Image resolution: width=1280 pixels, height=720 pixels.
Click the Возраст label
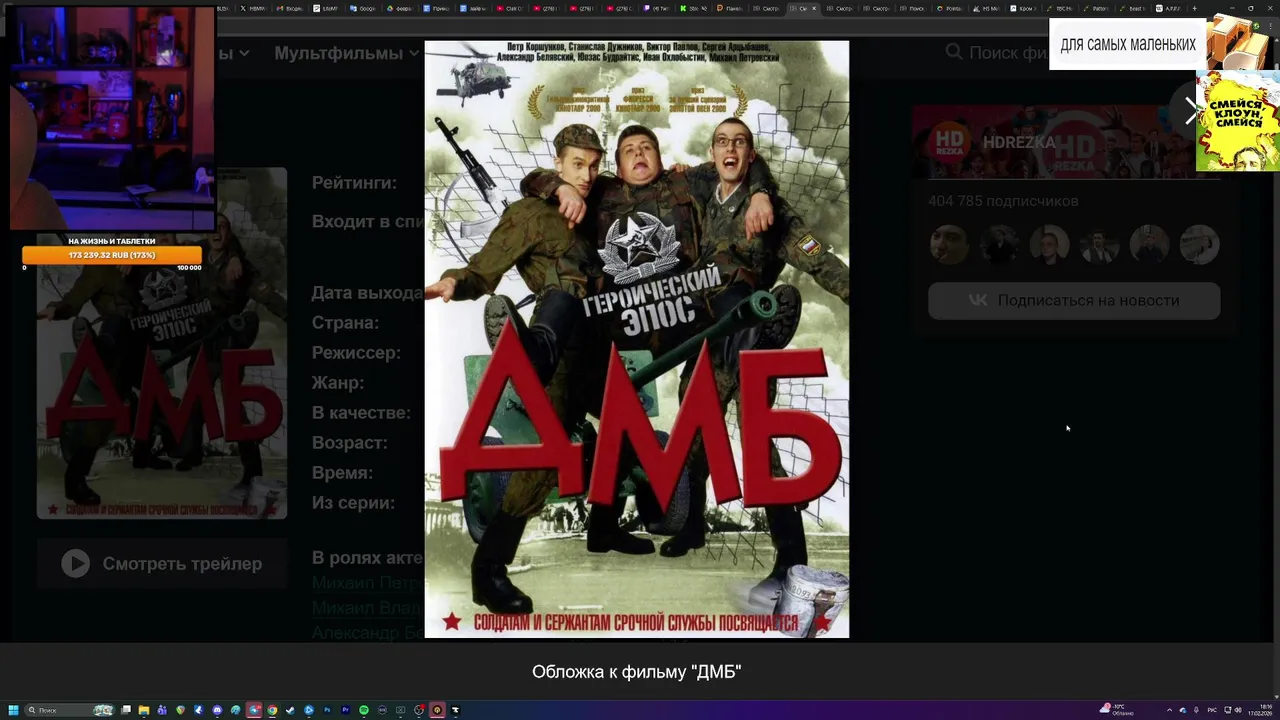point(349,443)
